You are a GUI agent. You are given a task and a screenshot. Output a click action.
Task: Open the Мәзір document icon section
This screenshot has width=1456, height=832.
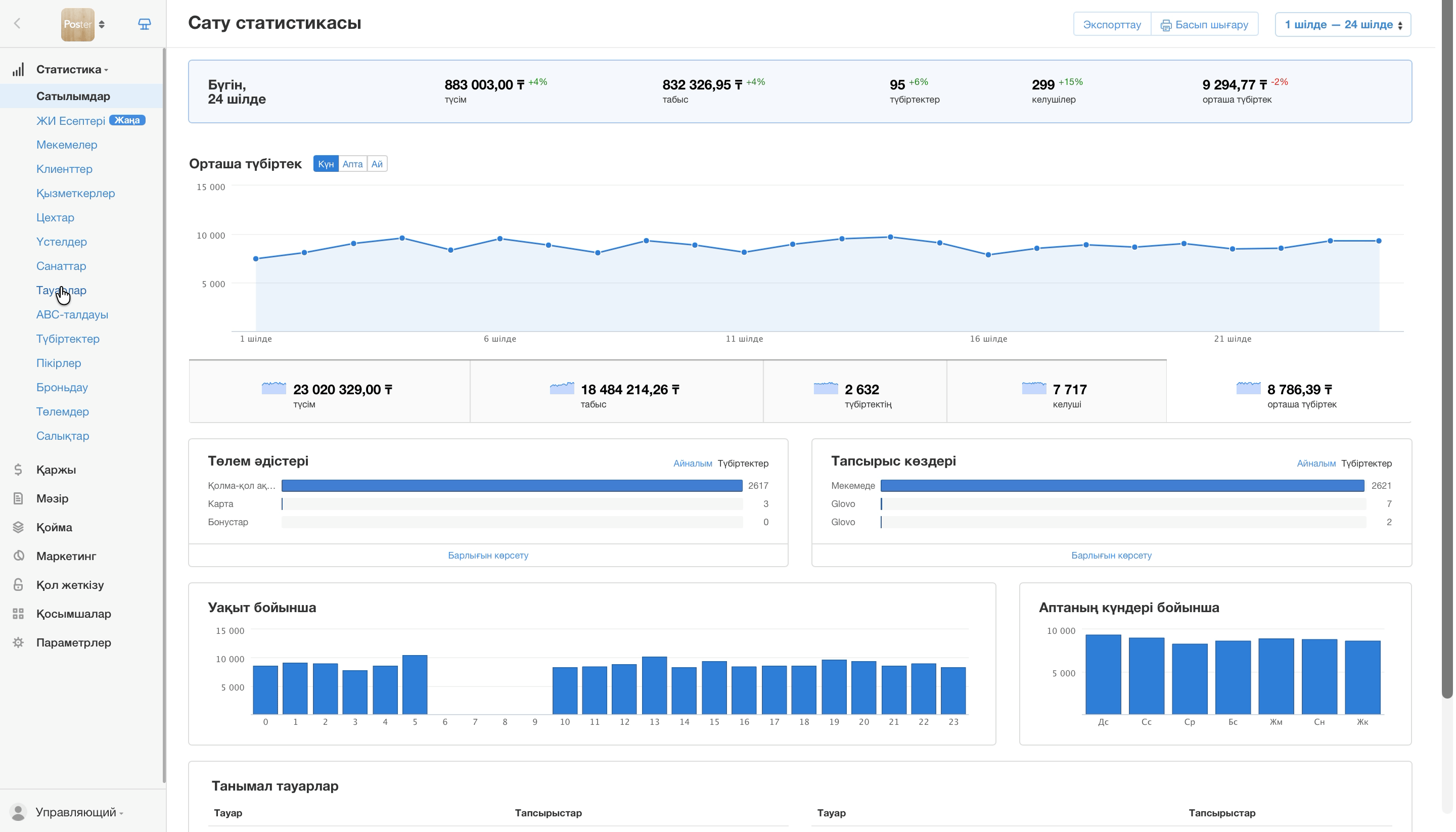pos(18,498)
